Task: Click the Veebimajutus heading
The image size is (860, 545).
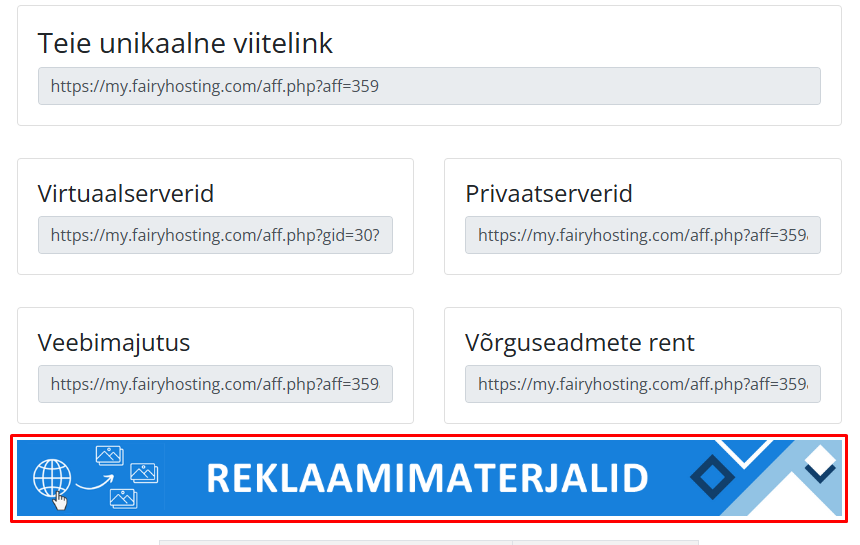Action: click(114, 342)
